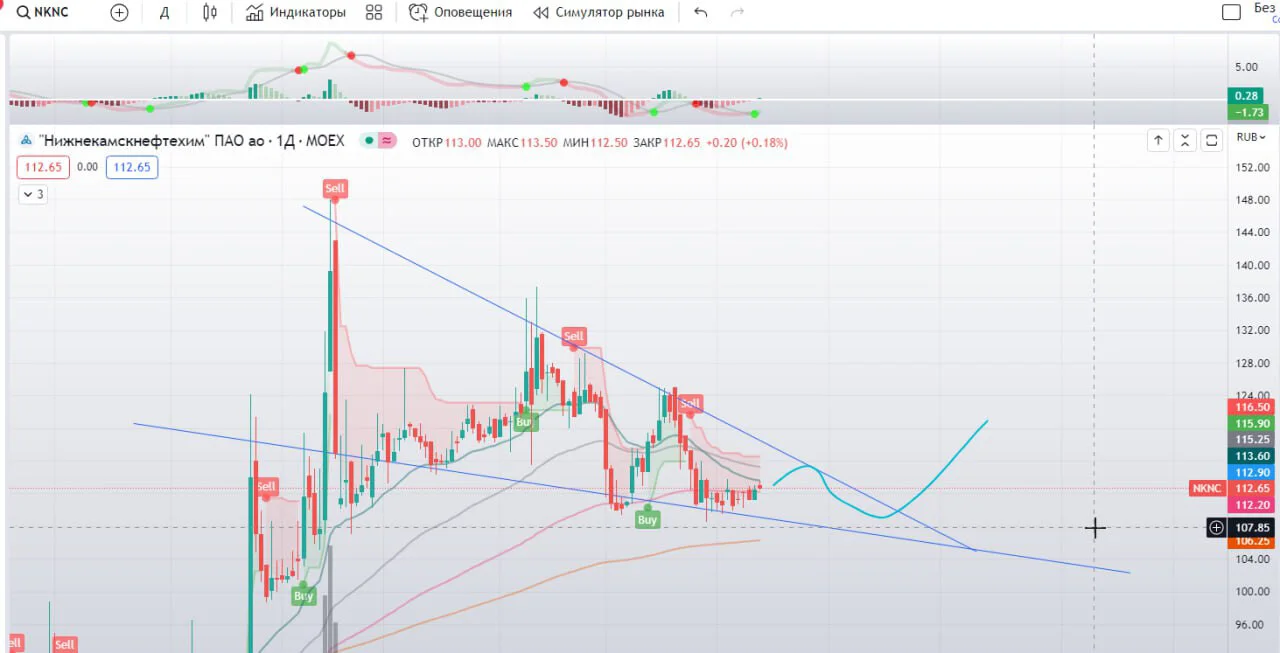Click blue 112.90 price axis label
The image size is (1280, 653).
(1252, 472)
